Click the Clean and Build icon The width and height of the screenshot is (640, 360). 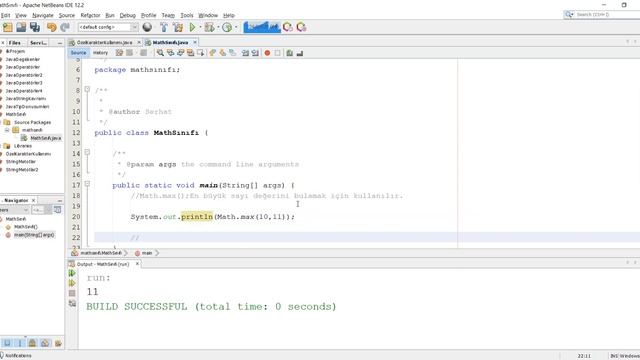[178, 27]
